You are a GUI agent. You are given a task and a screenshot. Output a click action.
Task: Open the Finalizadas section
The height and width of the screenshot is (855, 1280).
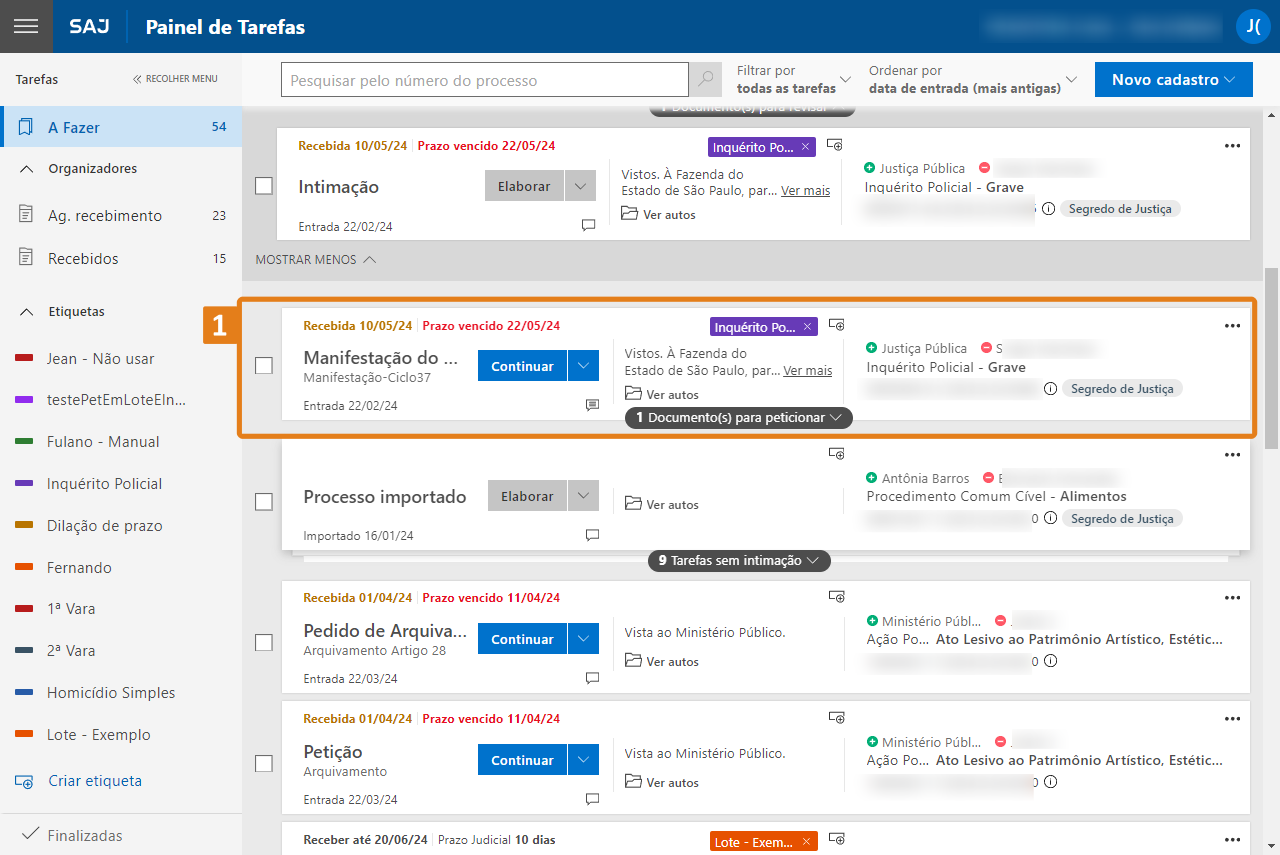pyautogui.click(x=85, y=836)
